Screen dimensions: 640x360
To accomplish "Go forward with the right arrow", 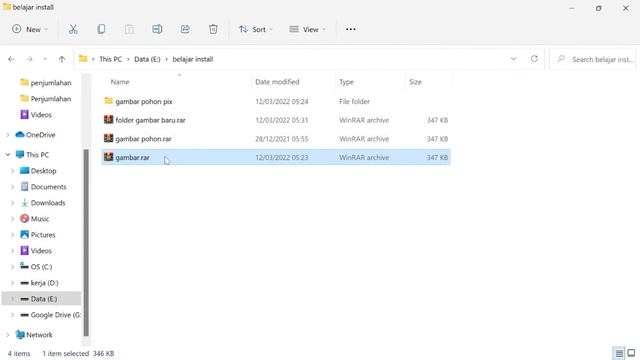I will point(29,59).
